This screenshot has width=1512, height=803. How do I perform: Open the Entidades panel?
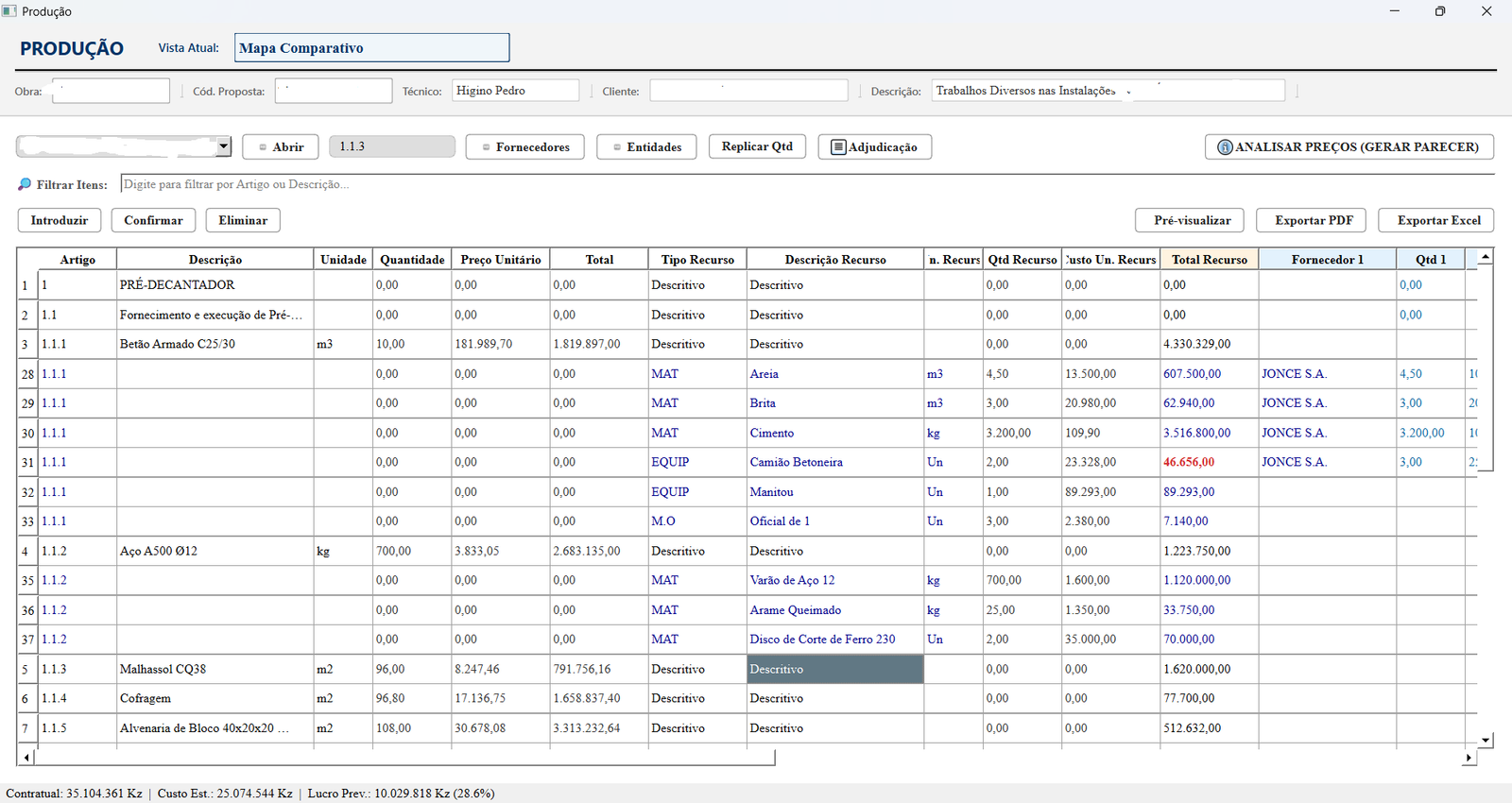pos(646,147)
